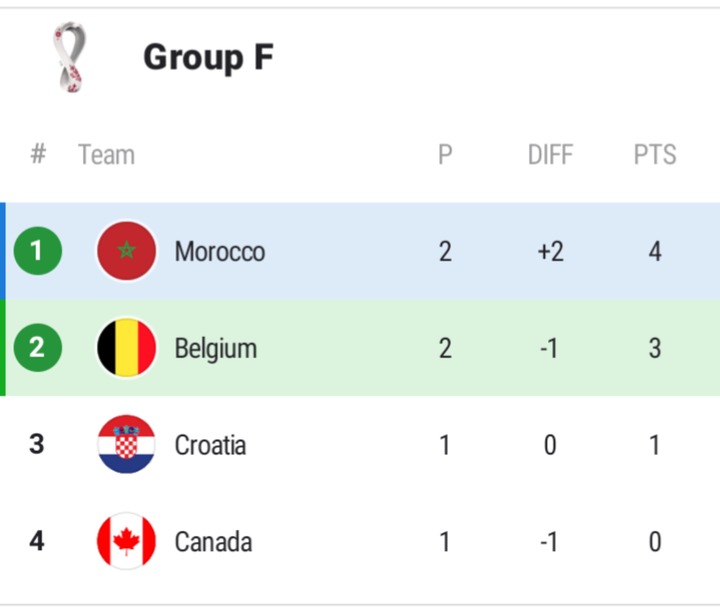
Task: Click the PTS column header
Action: pyautogui.click(x=655, y=154)
